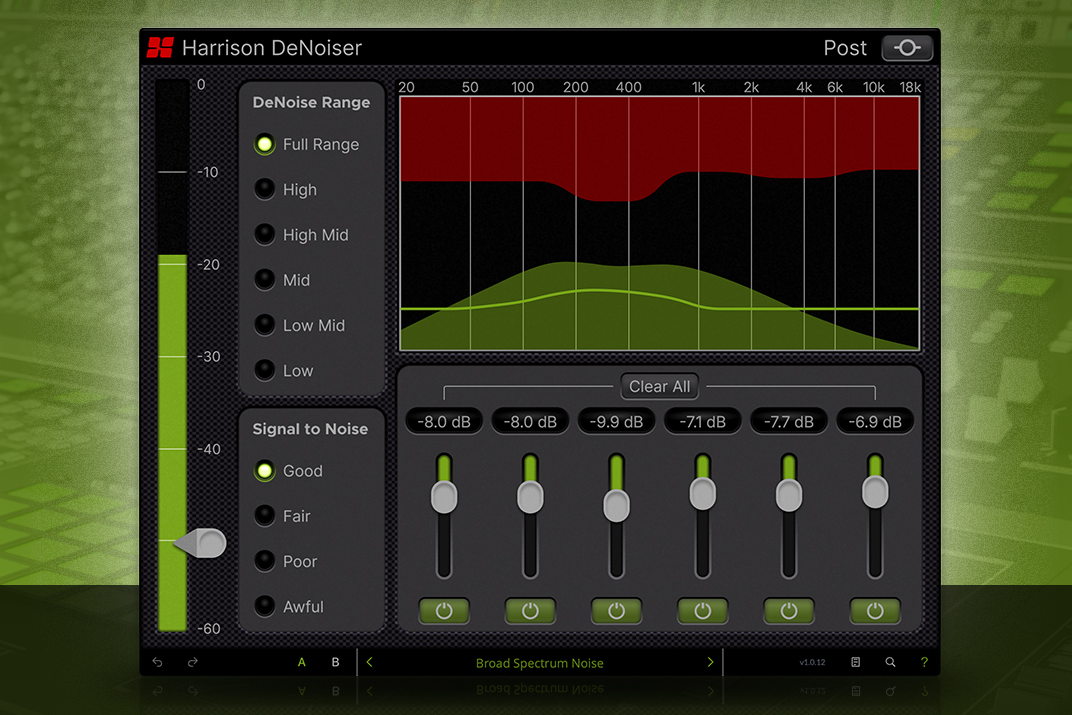Viewport: 1072px width, 715px height.
Task: Click the redo arrow in bottom bar
Action: point(193,662)
